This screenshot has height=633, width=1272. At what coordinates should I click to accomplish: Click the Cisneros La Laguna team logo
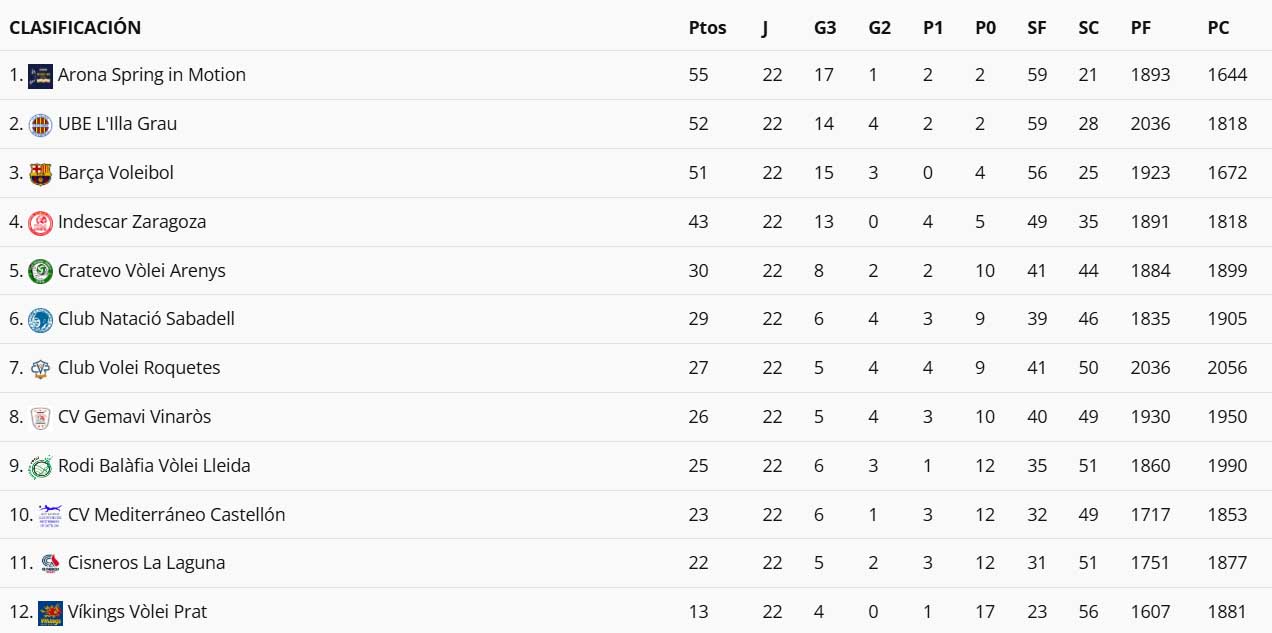click(x=50, y=564)
